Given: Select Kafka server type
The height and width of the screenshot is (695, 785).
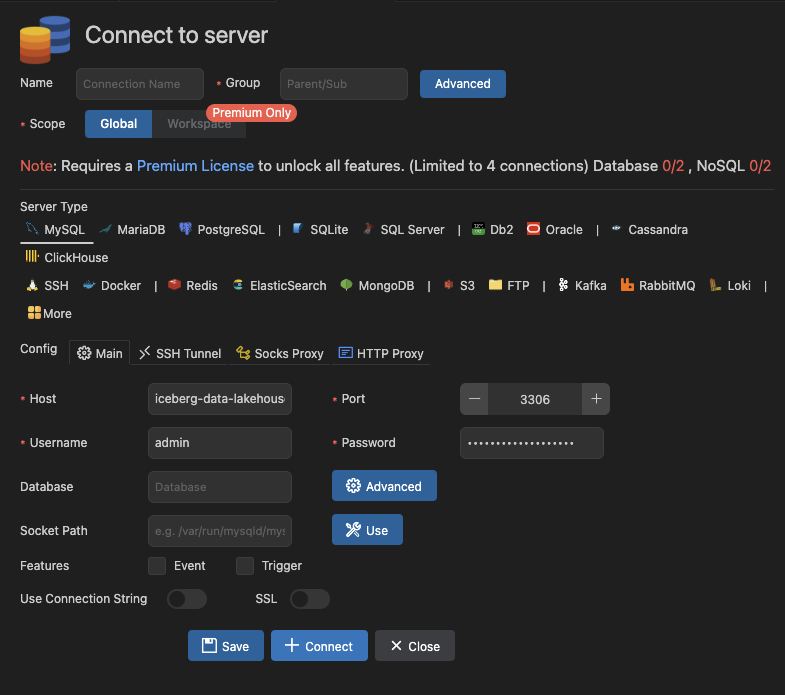Looking at the screenshot, I should pyautogui.click(x=582, y=286).
